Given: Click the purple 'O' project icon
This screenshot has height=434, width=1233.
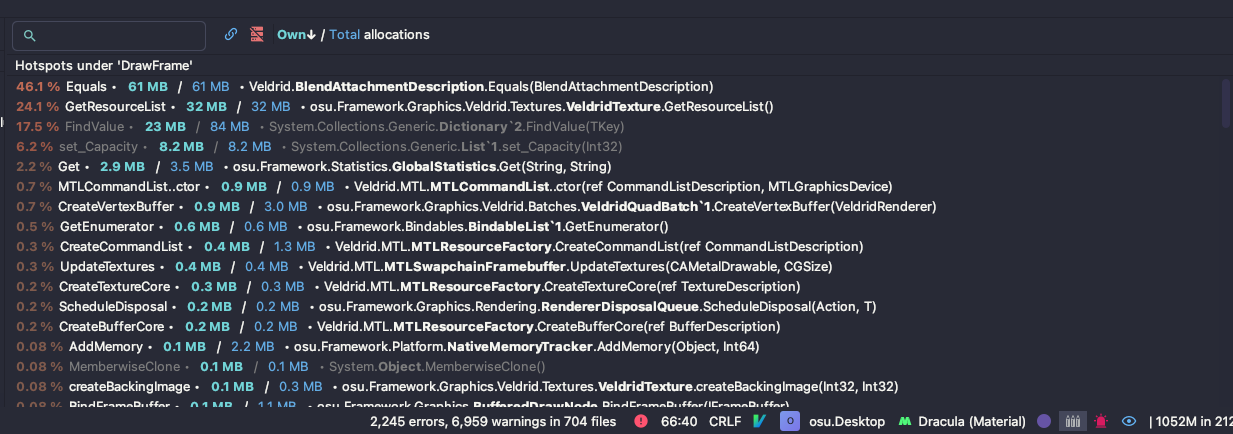Looking at the screenshot, I should pyautogui.click(x=789, y=422).
